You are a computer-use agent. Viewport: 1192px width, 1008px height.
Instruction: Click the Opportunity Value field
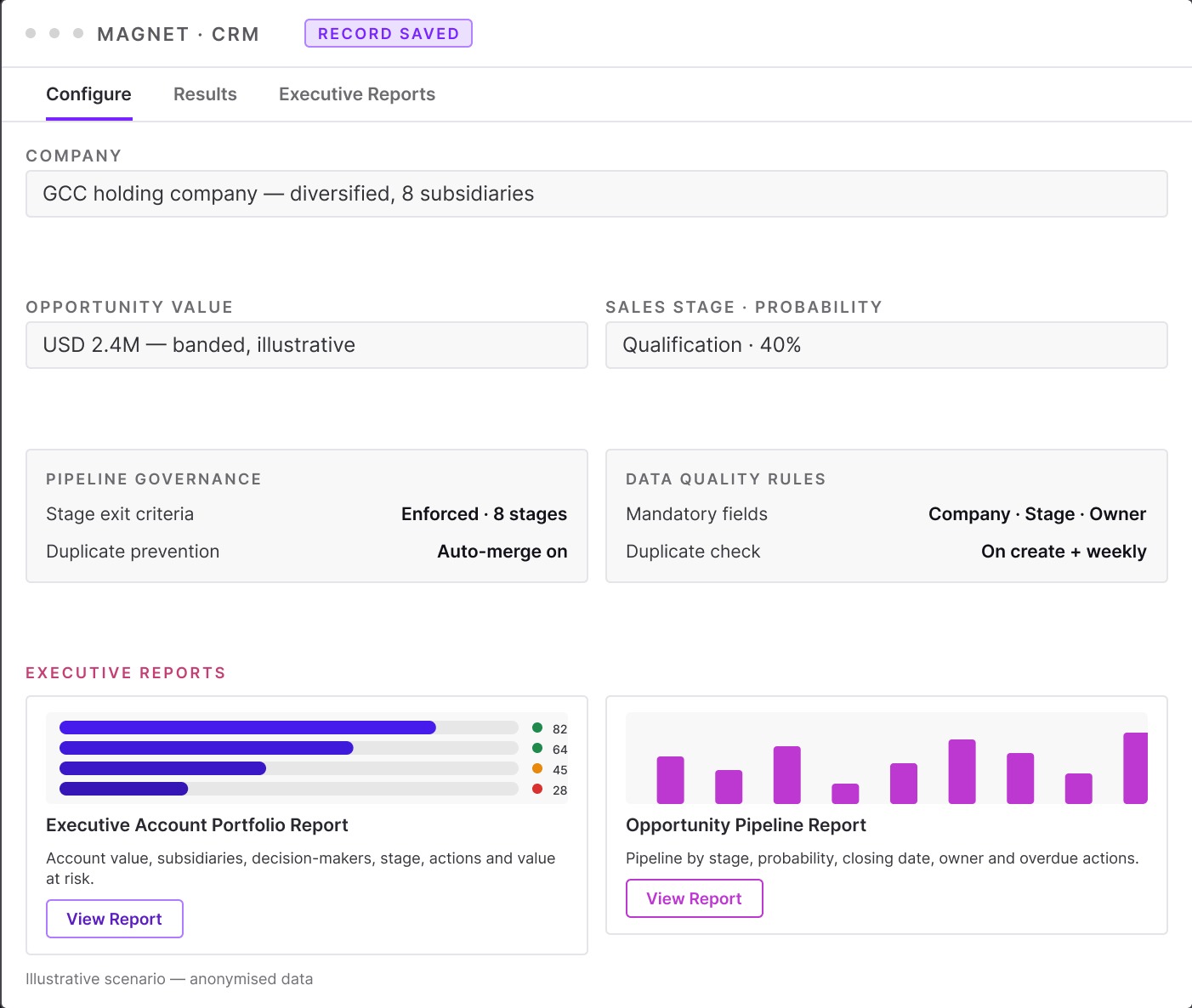pos(307,345)
